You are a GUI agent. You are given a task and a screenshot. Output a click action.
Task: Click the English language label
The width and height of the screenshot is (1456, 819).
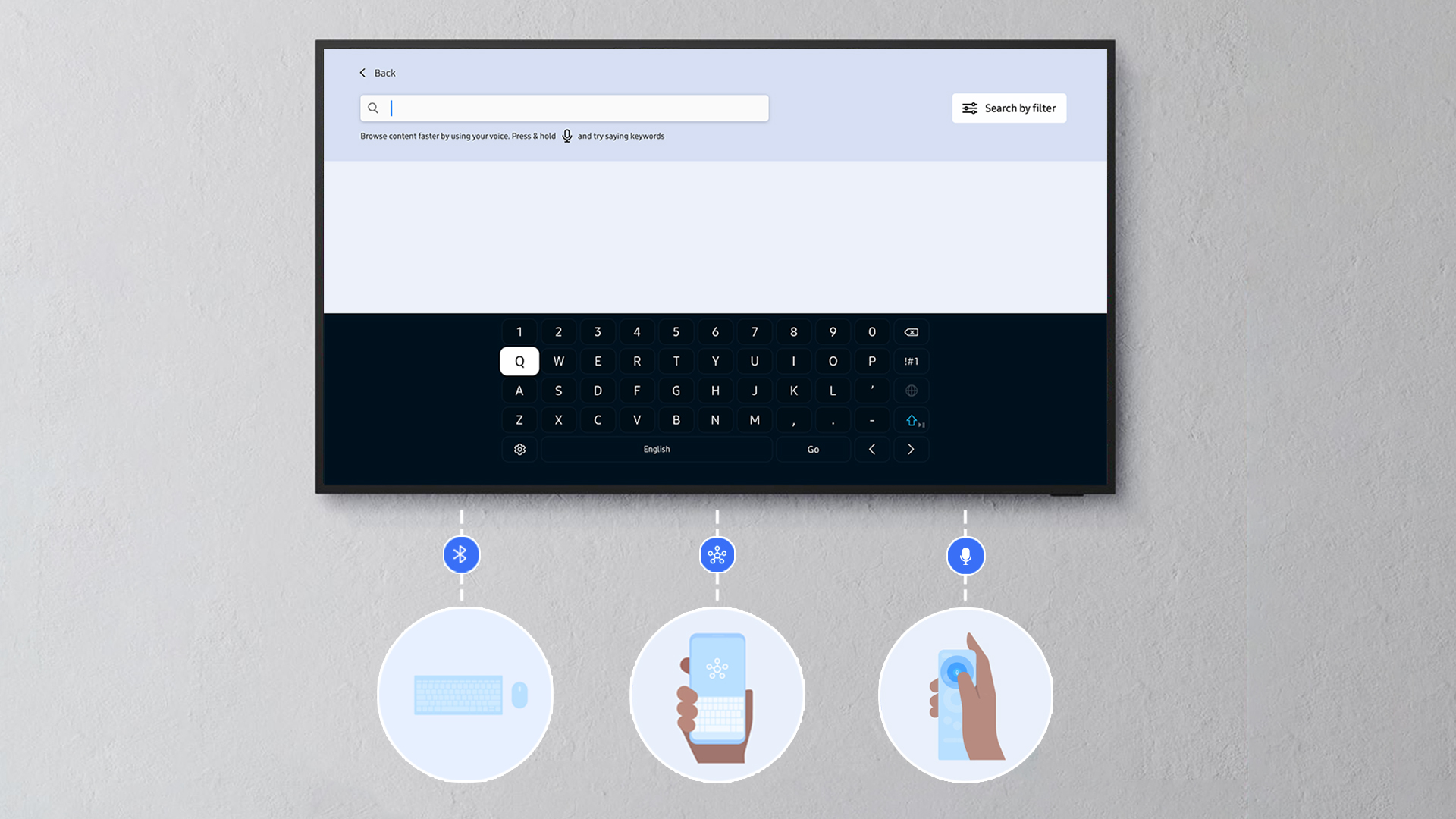point(656,449)
